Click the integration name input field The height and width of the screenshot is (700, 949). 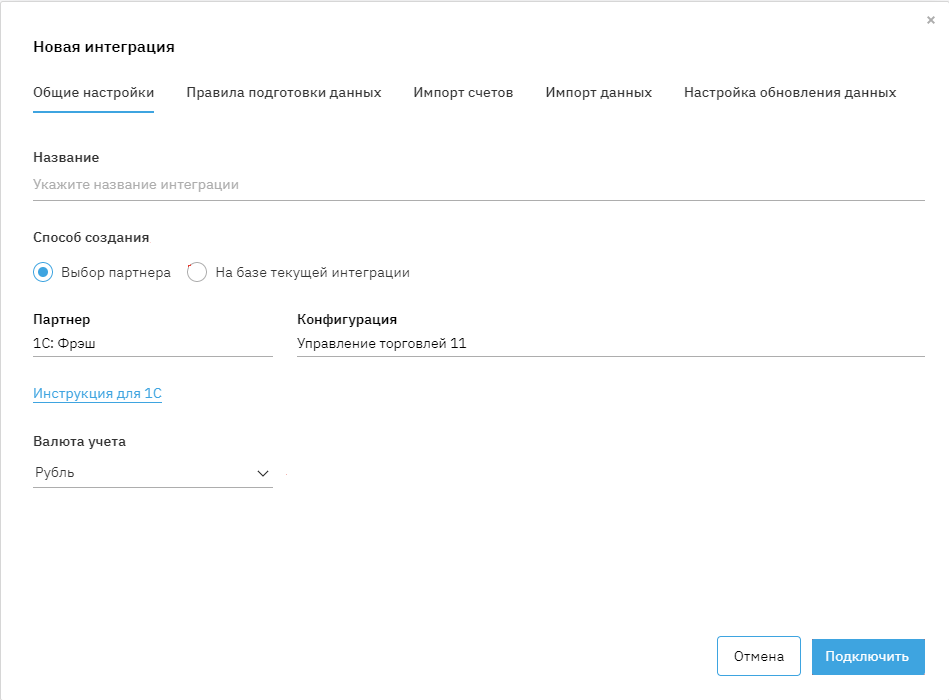click(478, 185)
